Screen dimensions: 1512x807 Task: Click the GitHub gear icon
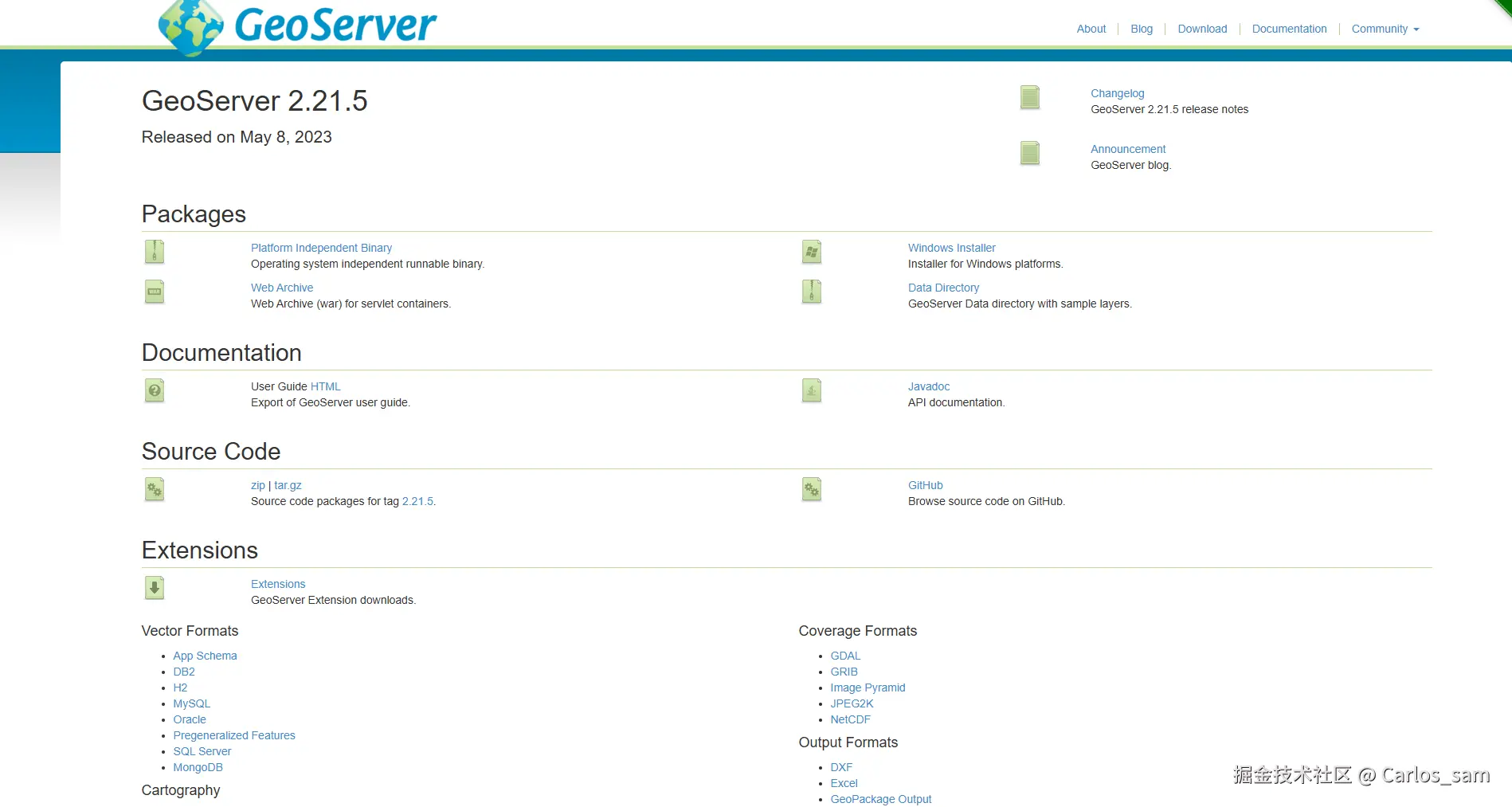[812, 489]
